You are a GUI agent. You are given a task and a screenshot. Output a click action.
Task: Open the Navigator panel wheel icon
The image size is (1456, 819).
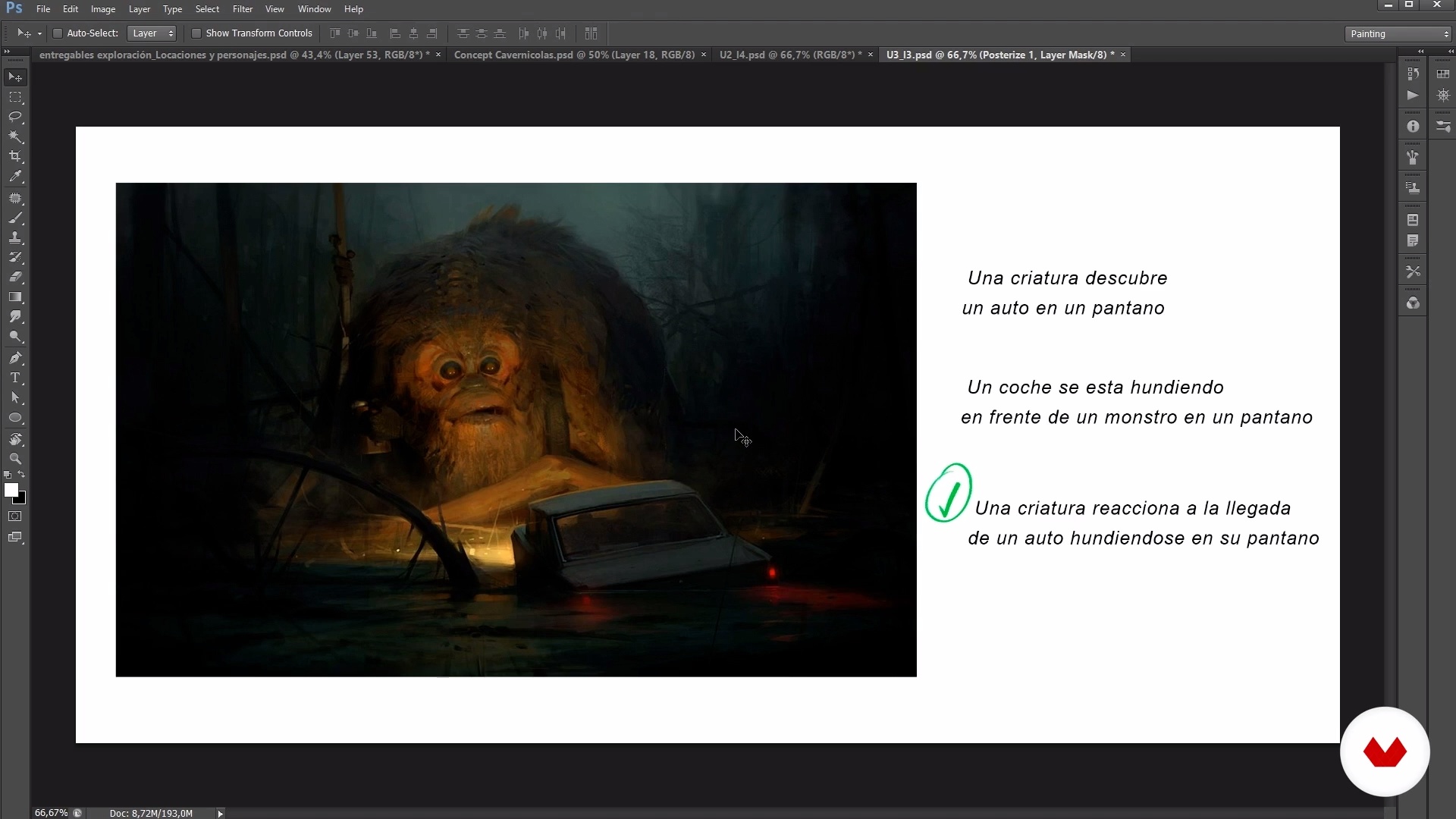[1443, 96]
